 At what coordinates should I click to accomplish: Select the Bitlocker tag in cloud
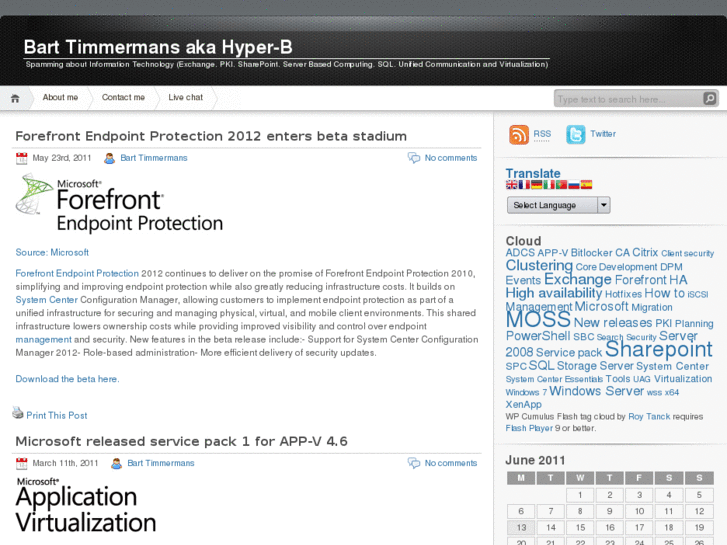click(591, 253)
